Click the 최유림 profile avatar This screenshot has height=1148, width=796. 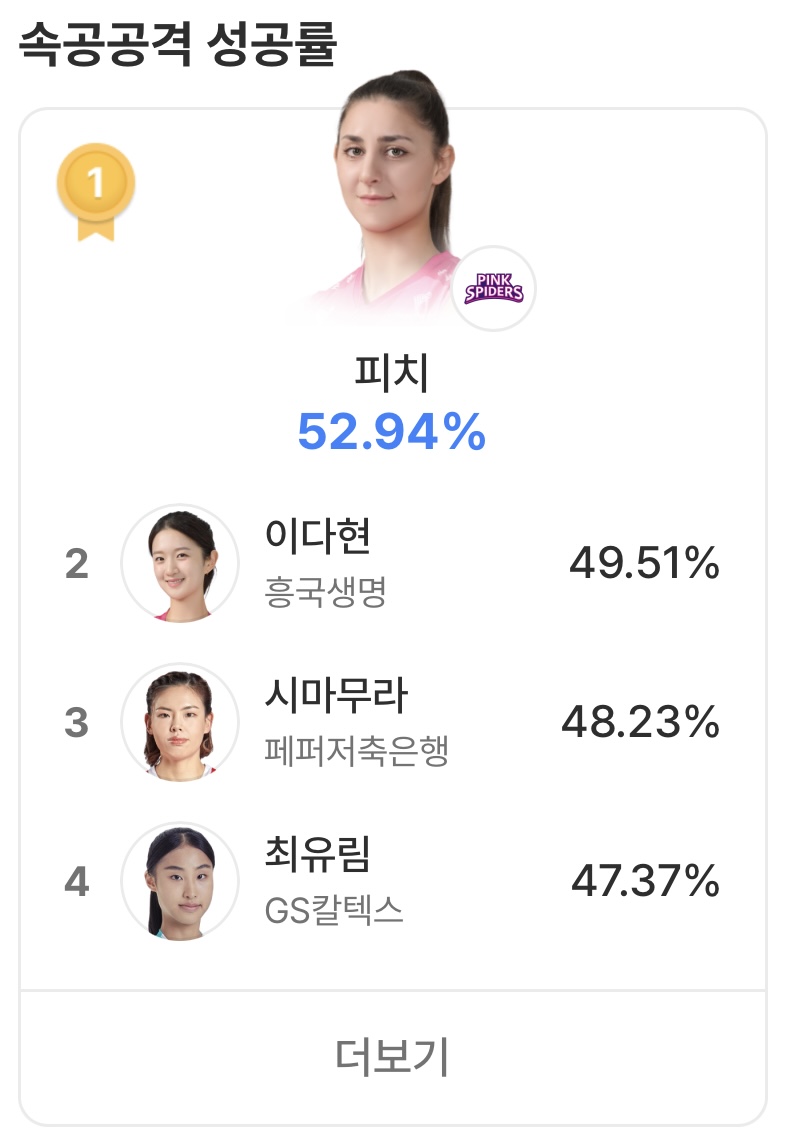pyautogui.click(x=180, y=882)
